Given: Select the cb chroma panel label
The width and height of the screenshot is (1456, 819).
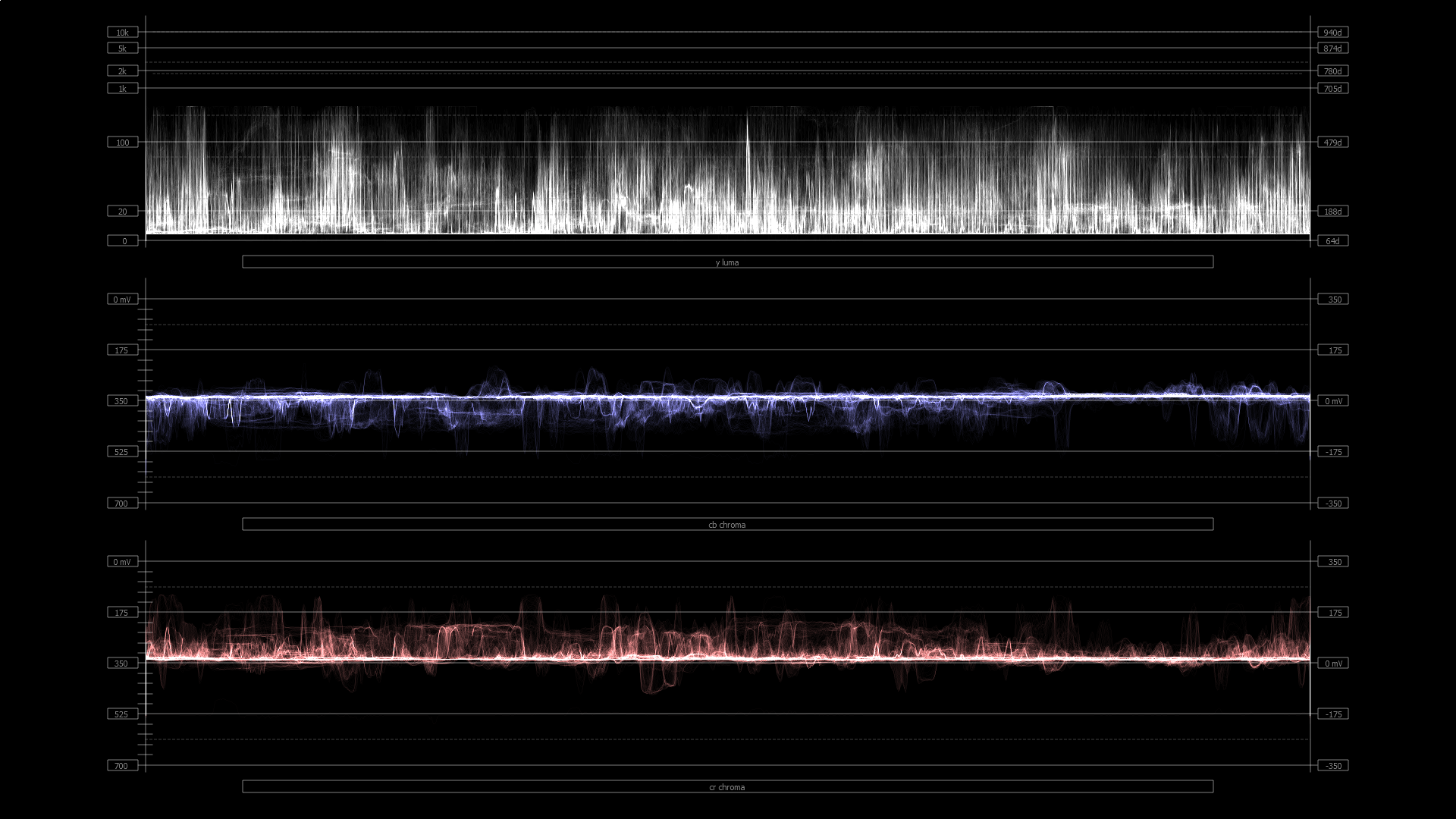Looking at the screenshot, I should (x=726, y=524).
